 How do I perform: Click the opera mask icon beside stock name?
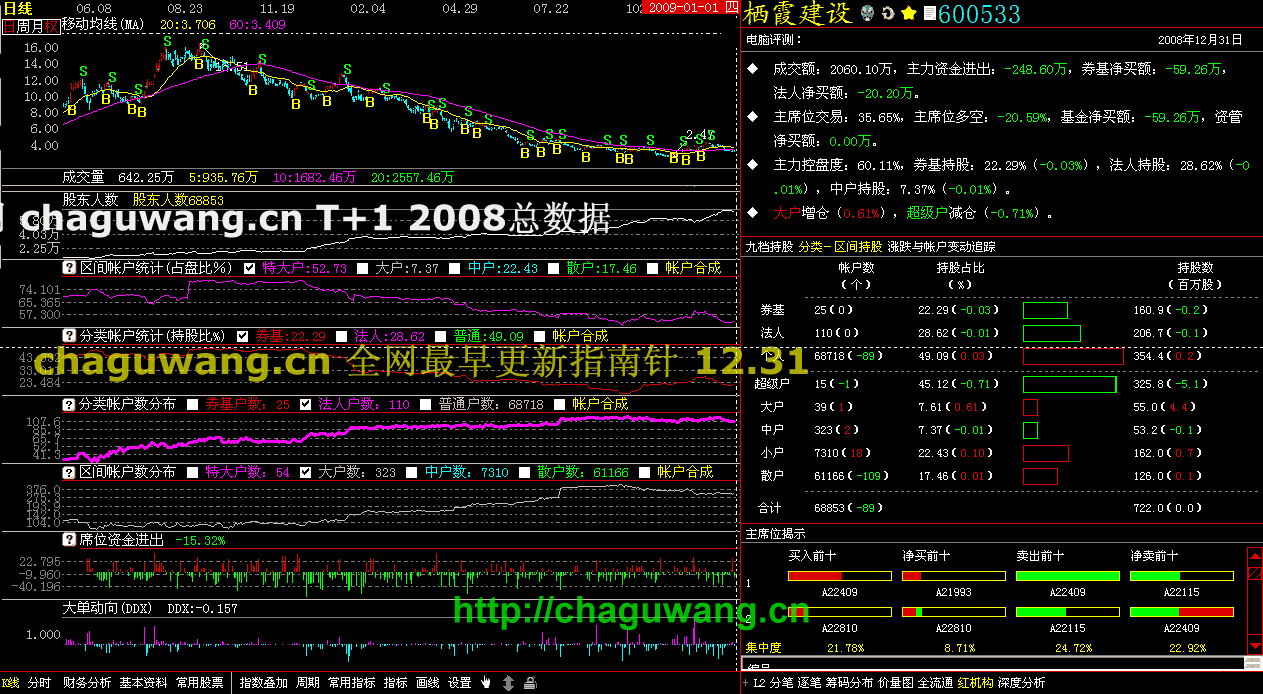[x=867, y=14]
